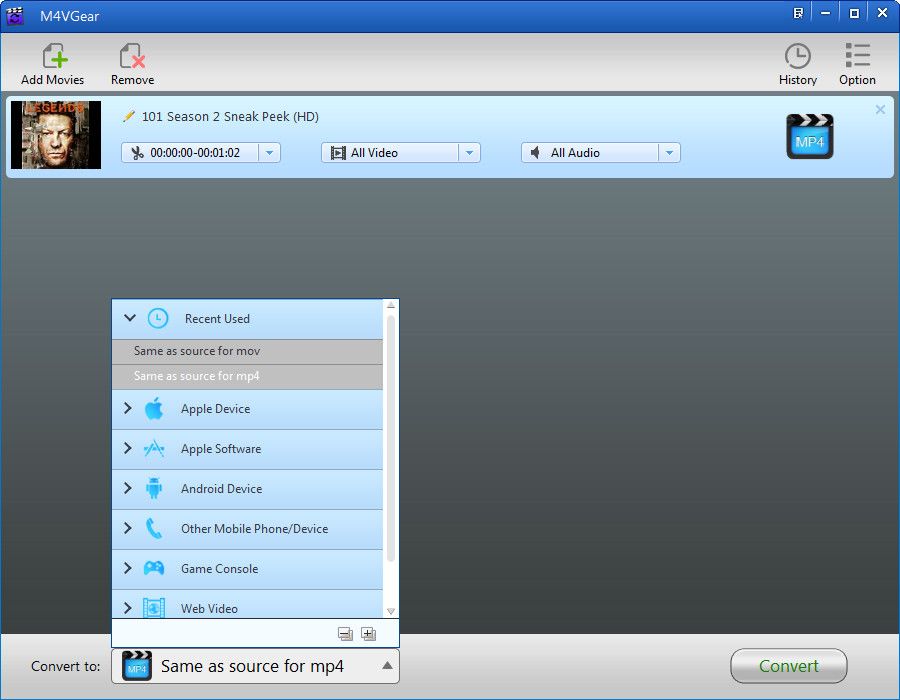
Task: Click the film strip icon in All Video
Action: point(338,153)
